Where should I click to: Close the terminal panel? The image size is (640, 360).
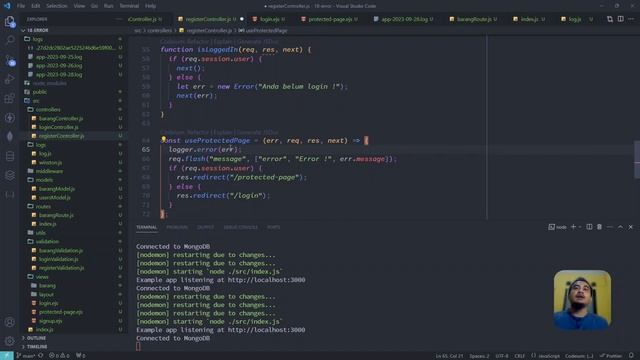click(631, 227)
